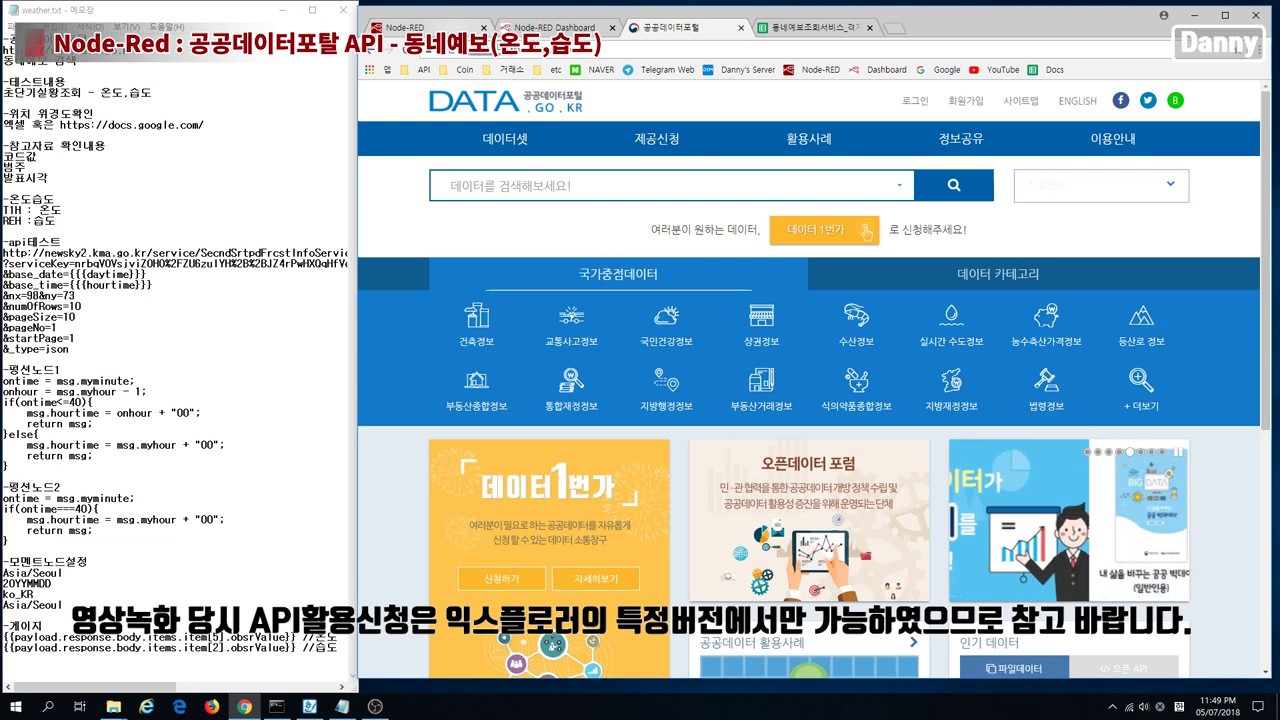Open File Explorer from the taskbar
The image size is (1280, 720).
114,706
